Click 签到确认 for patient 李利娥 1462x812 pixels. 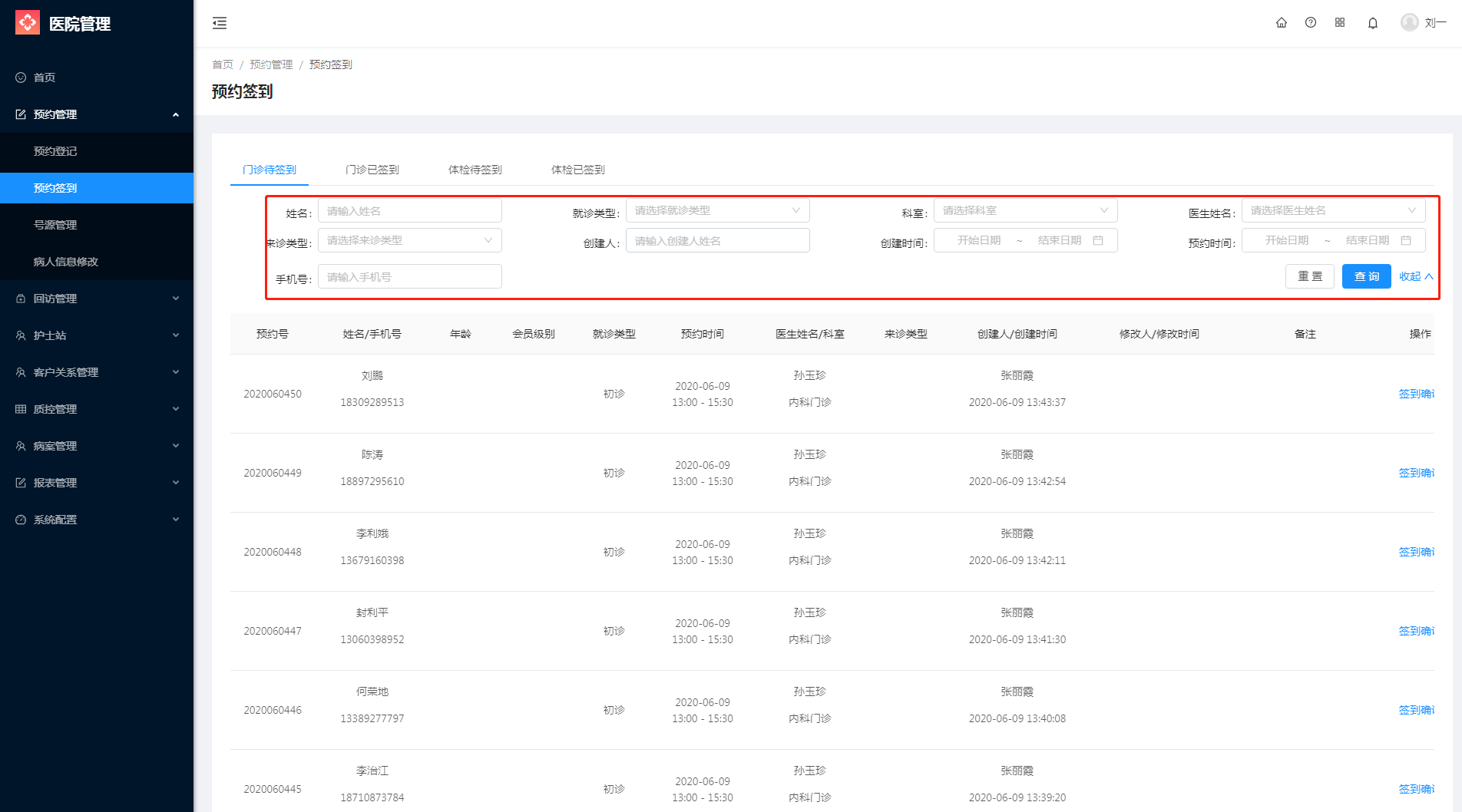tap(1417, 552)
